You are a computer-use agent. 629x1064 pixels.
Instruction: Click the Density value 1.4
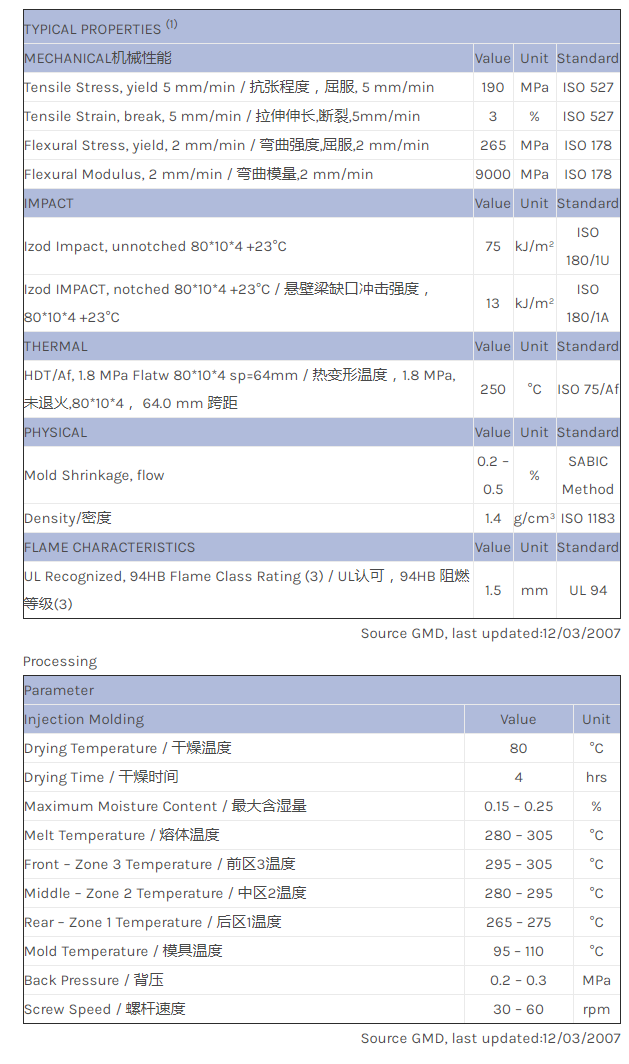click(x=493, y=518)
